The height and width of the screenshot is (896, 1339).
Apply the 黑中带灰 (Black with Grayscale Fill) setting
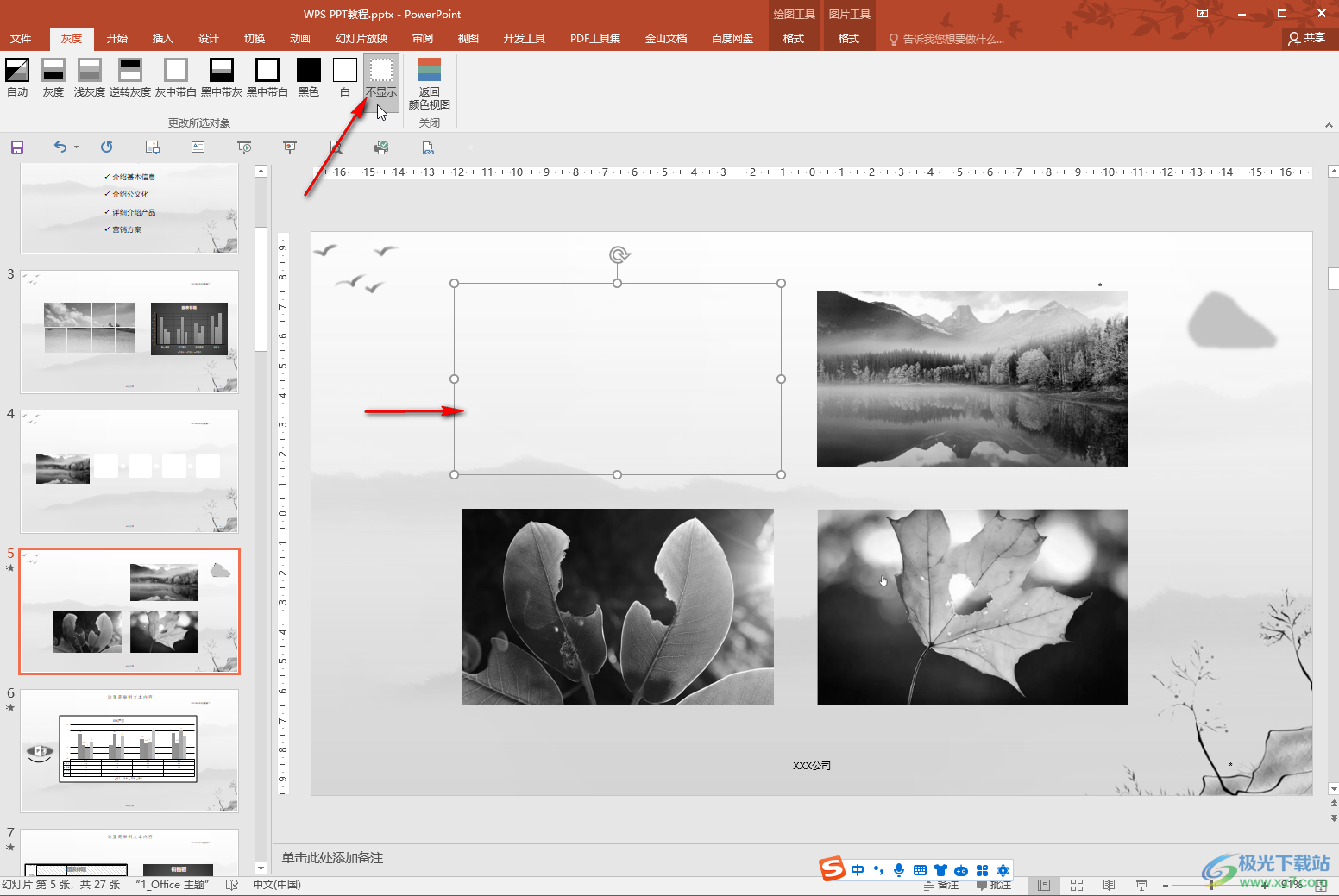(222, 78)
